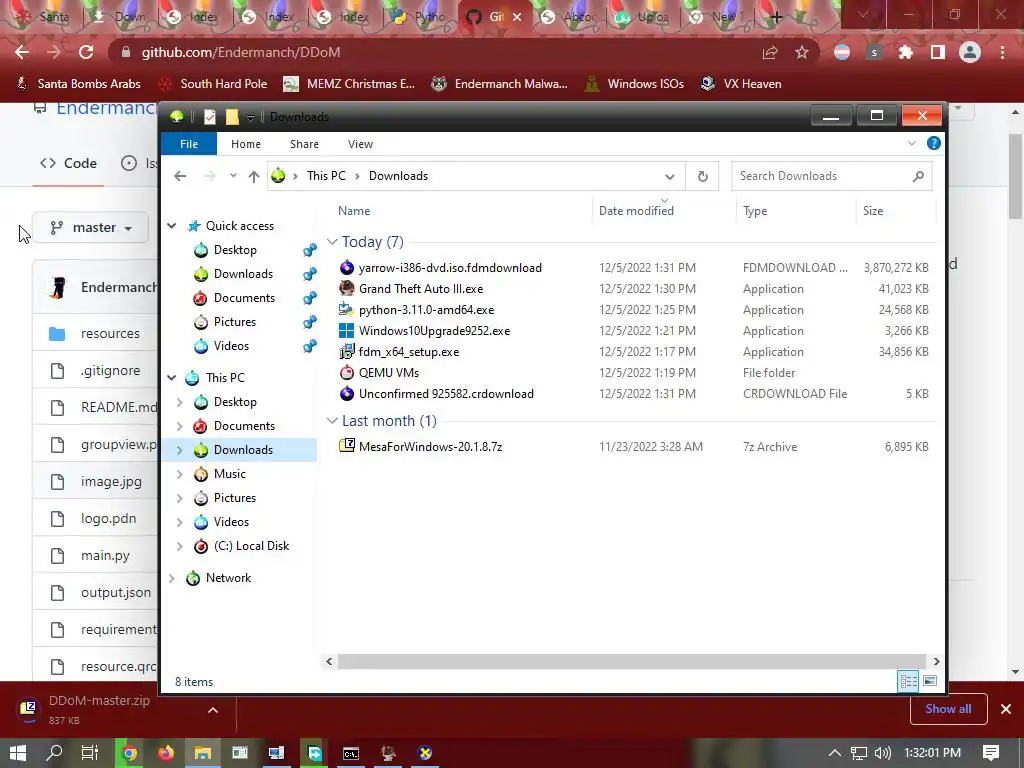Select the QEMU VMs folder icon

(347, 372)
